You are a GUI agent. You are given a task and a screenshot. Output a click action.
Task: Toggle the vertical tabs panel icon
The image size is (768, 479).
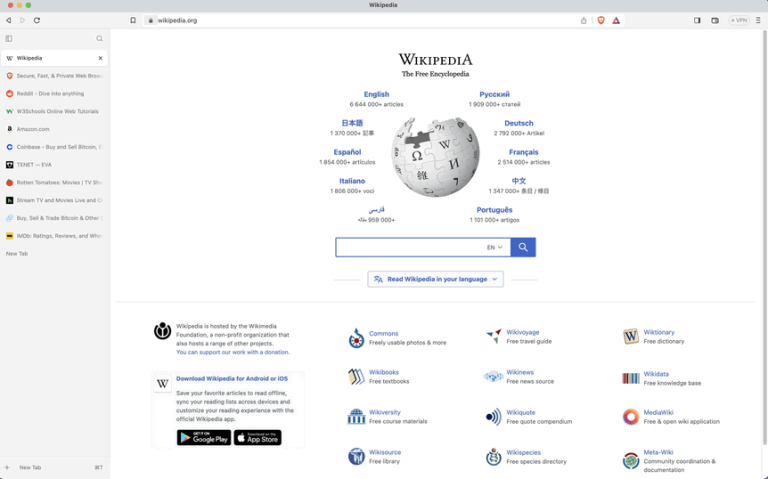click(9, 39)
